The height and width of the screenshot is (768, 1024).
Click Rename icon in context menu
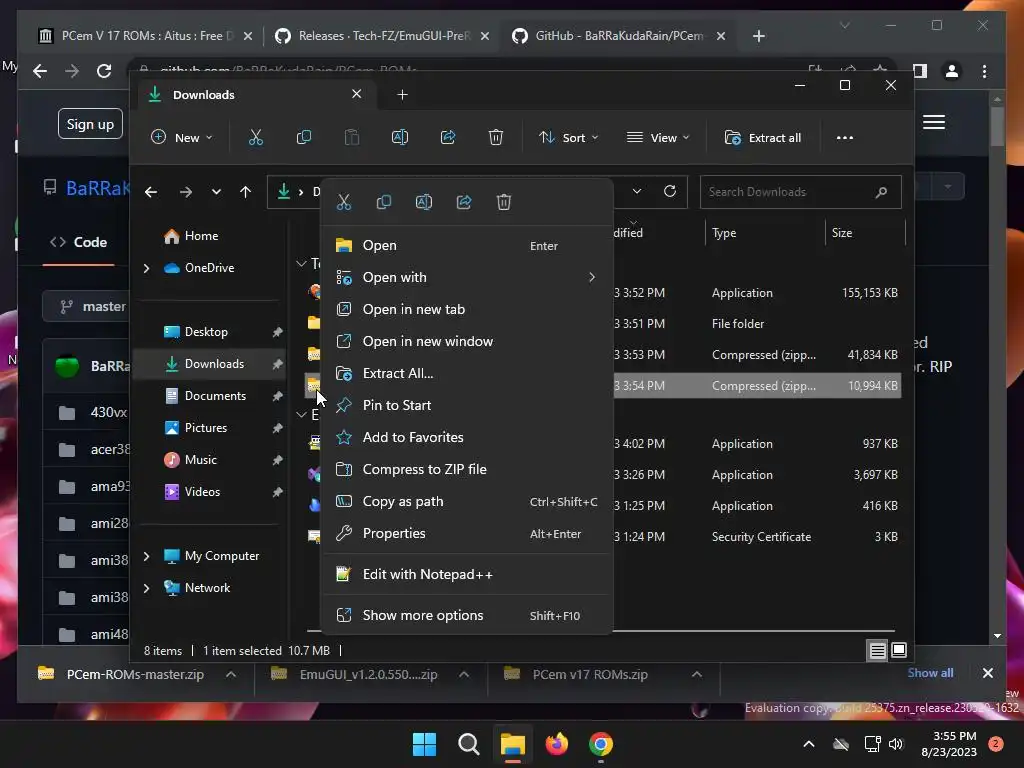pyautogui.click(x=424, y=202)
